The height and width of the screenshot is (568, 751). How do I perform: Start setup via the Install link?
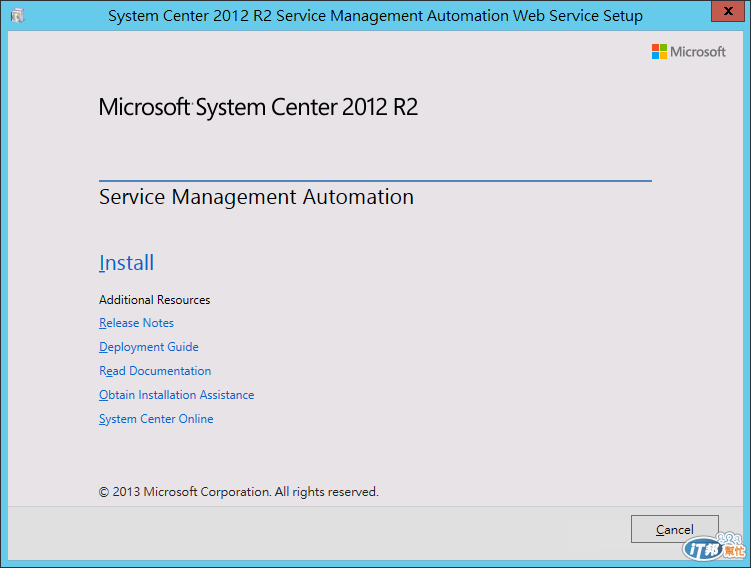tap(126, 263)
